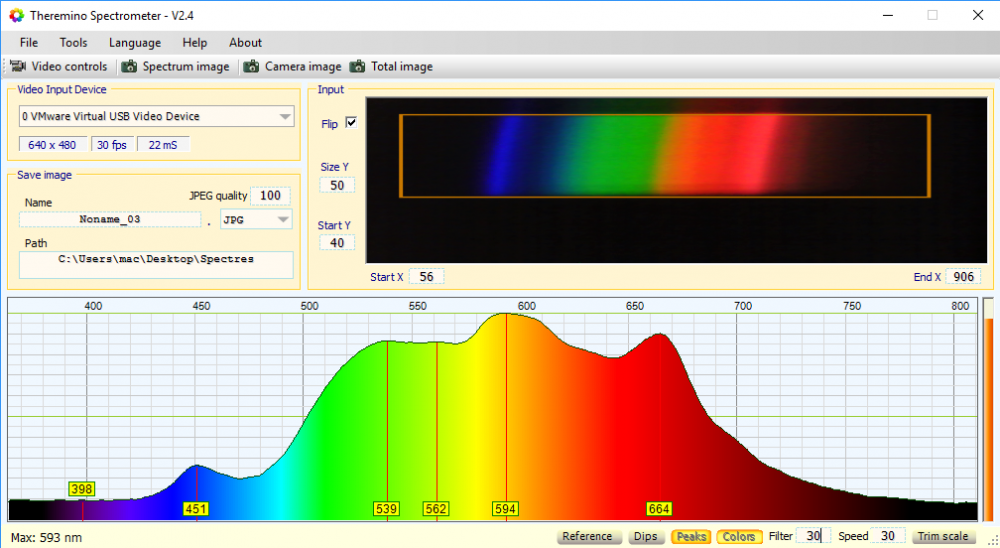Click the Trim scale button
The height and width of the screenshot is (548, 1000).
click(943, 537)
